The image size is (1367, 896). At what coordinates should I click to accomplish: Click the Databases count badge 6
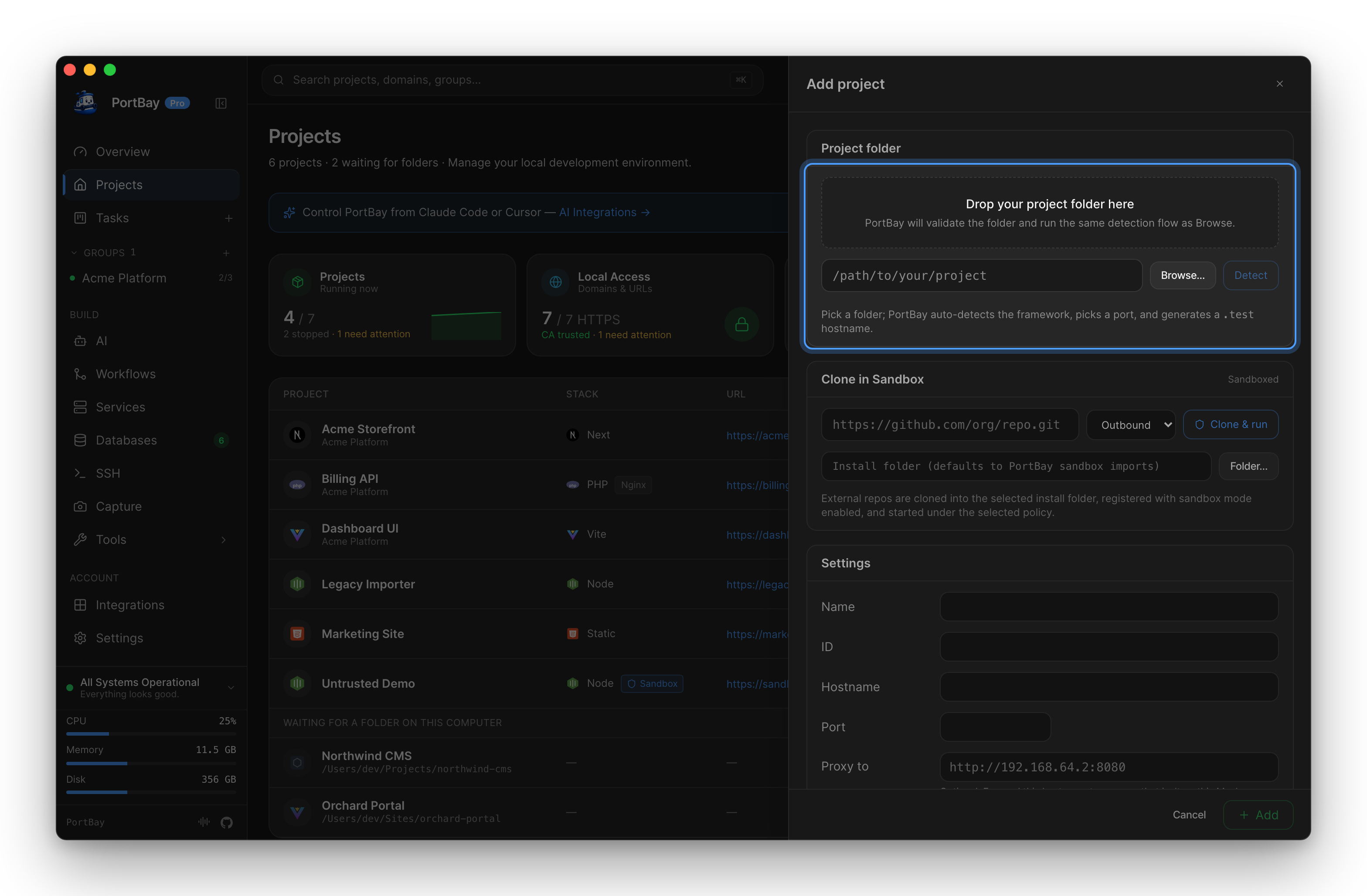point(221,441)
